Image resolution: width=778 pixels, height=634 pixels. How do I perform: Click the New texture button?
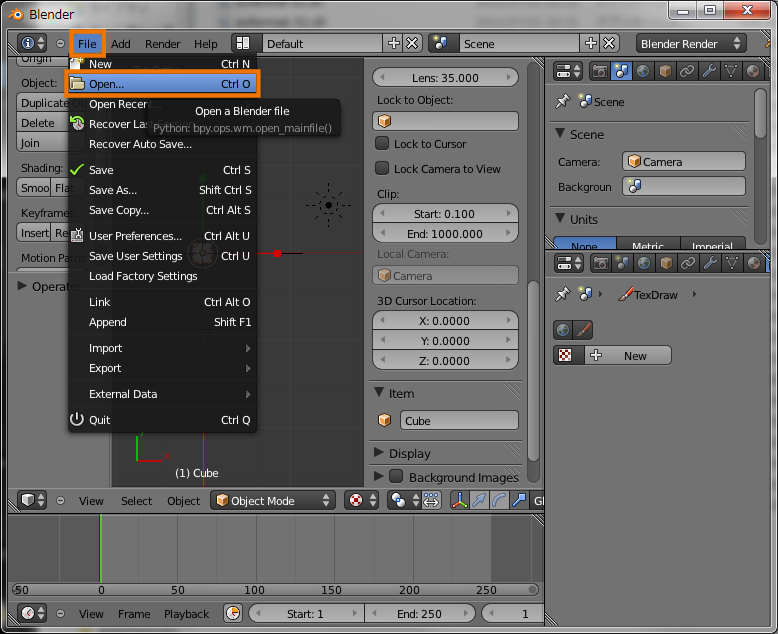pyautogui.click(x=628, y=356)
